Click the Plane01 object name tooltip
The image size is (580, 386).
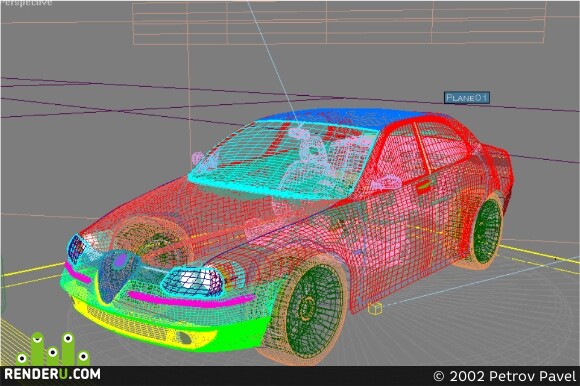pos(467,98)
